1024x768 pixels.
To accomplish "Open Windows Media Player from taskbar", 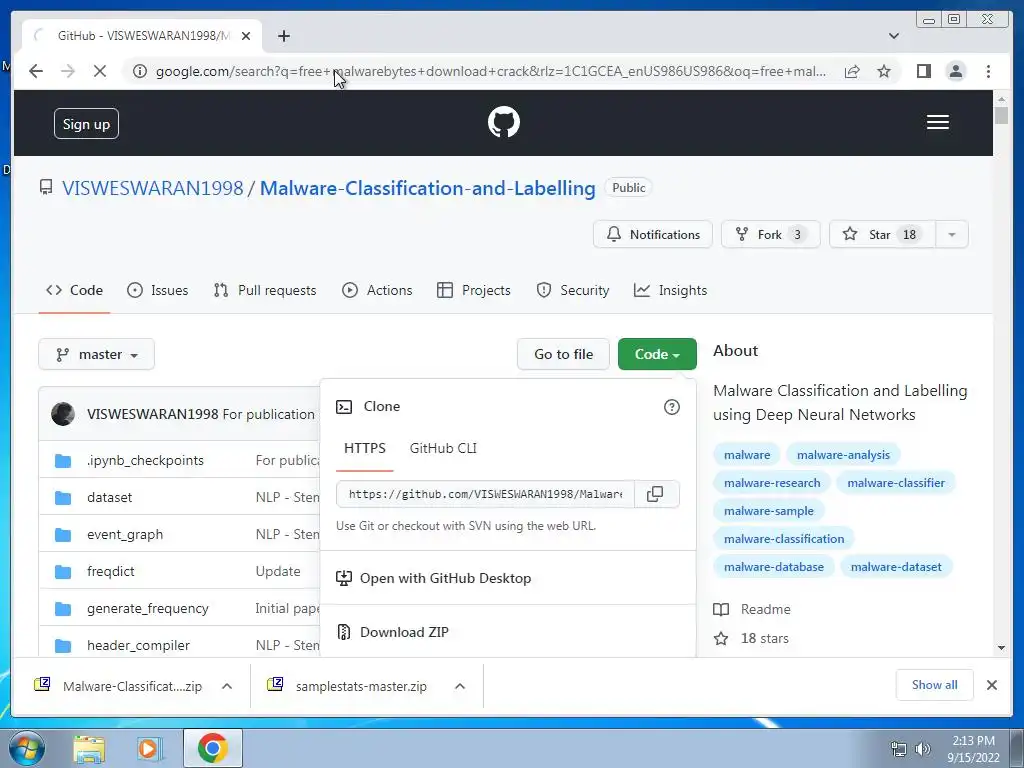I will point(150,748).
